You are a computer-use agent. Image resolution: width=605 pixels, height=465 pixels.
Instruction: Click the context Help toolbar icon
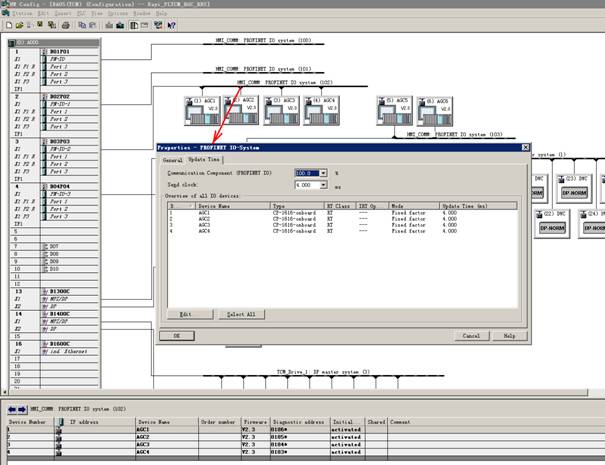coord(174,23)
